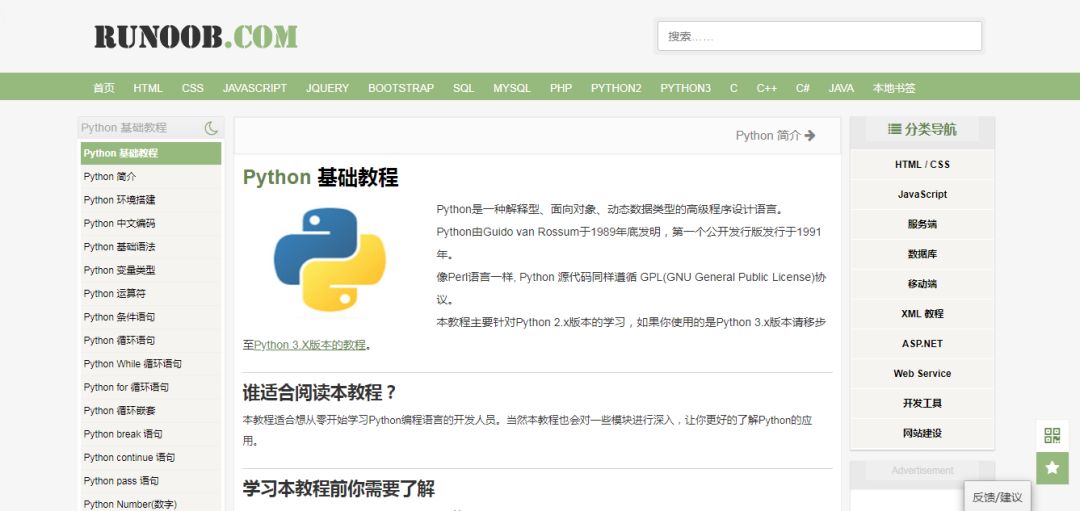
Task: Open JAVASCRIPT in the navigation bar
Action: click(255, 88)
